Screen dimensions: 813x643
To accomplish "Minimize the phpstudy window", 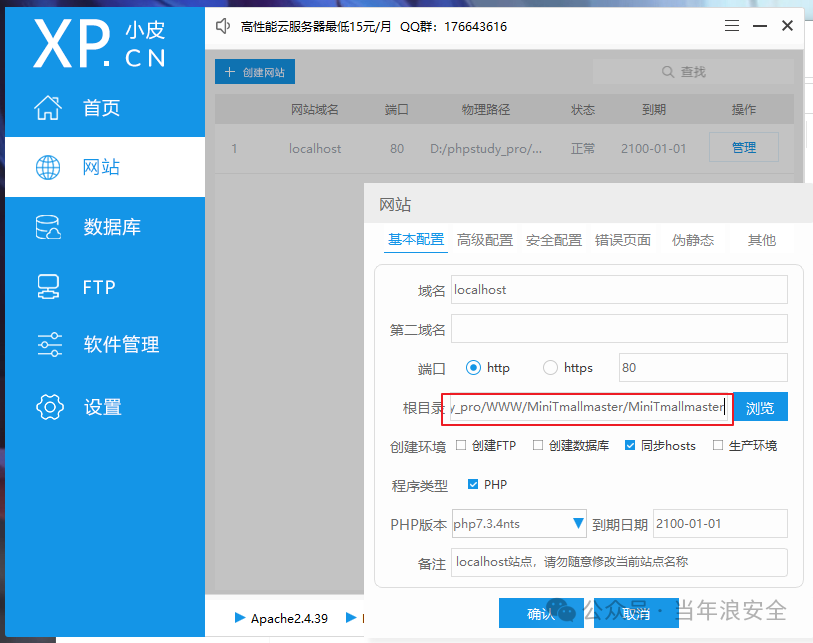I will (760, 25).
